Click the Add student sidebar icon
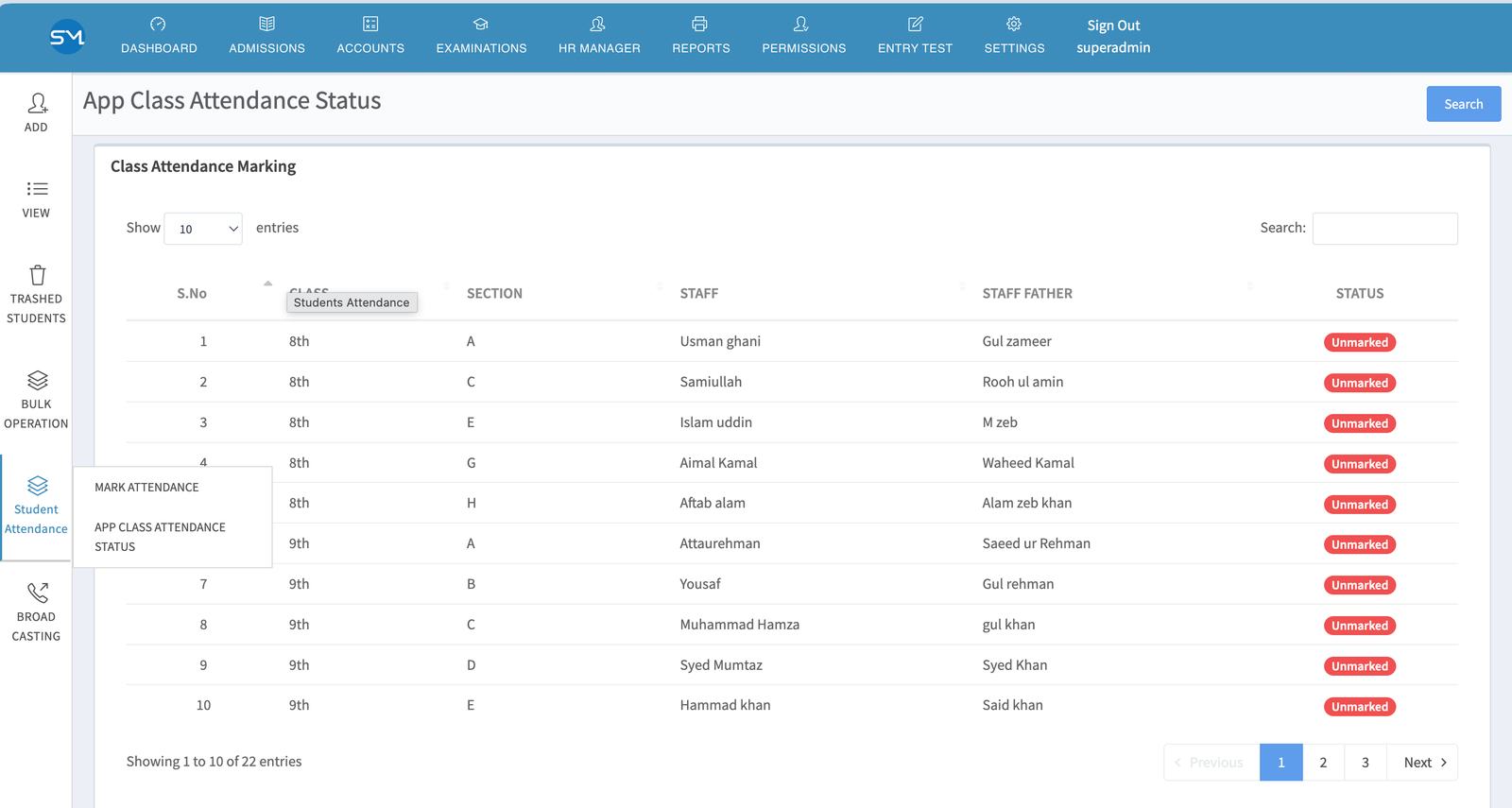 tap(37, 102)
